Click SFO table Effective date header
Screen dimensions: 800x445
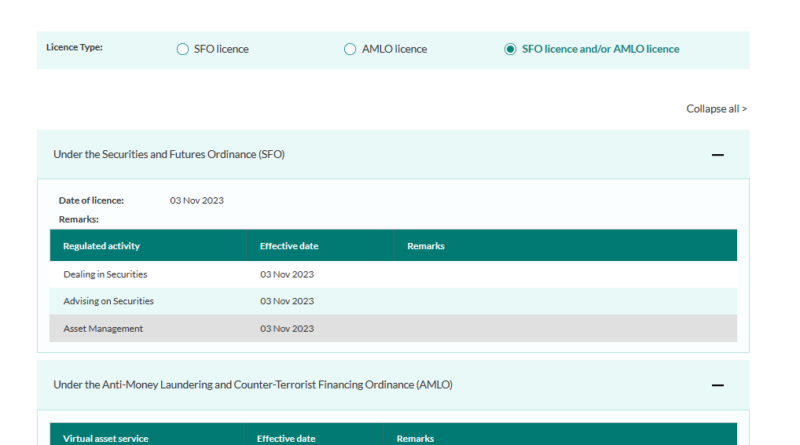click(289, 246)
